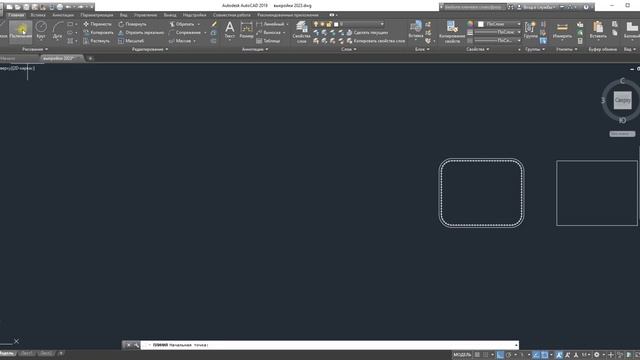Click the Сверху face of ViewCube
The height and width of the screenshot is (360, 640).
coord(622,100)
